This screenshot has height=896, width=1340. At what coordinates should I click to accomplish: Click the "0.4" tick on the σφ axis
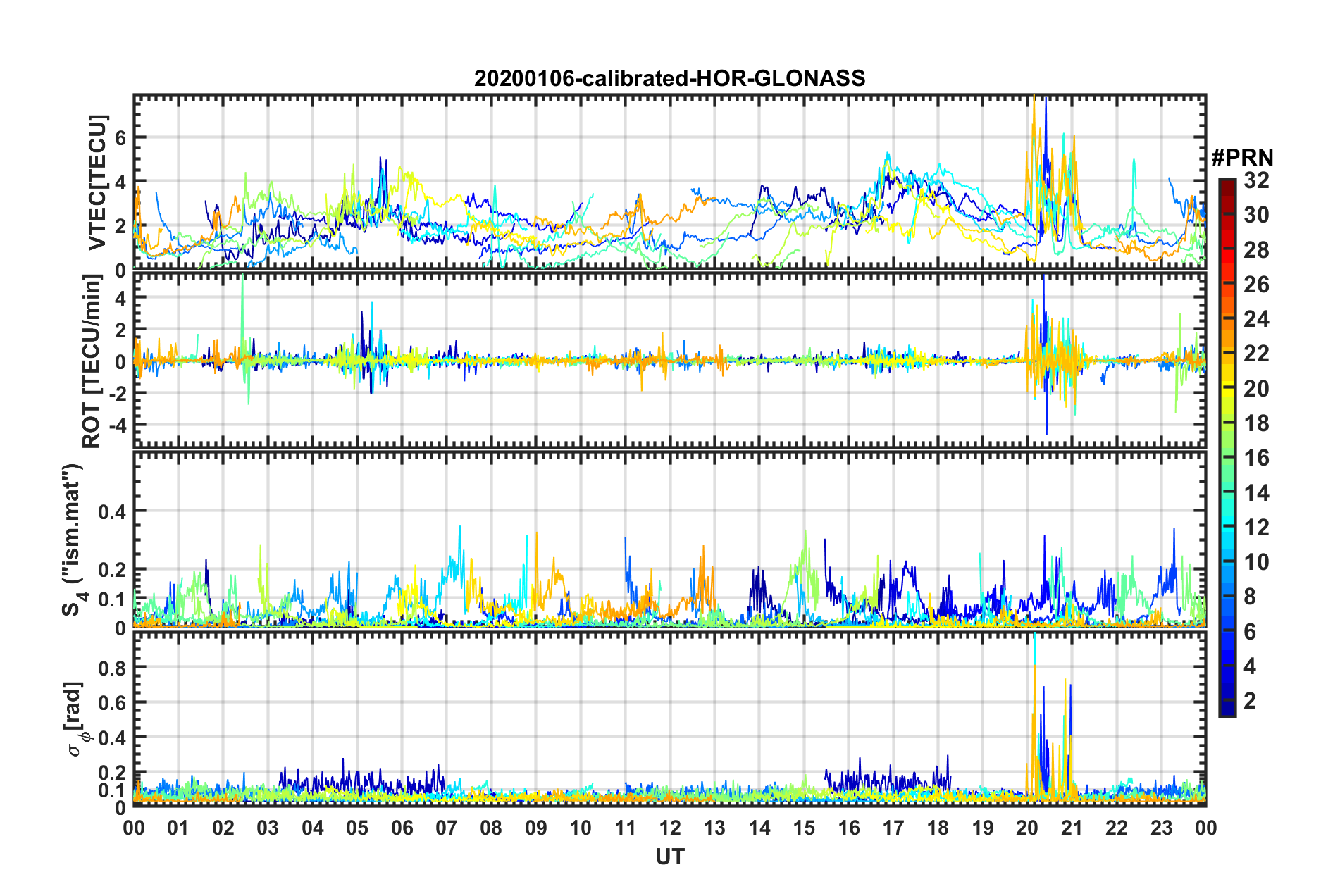[112, 738]
